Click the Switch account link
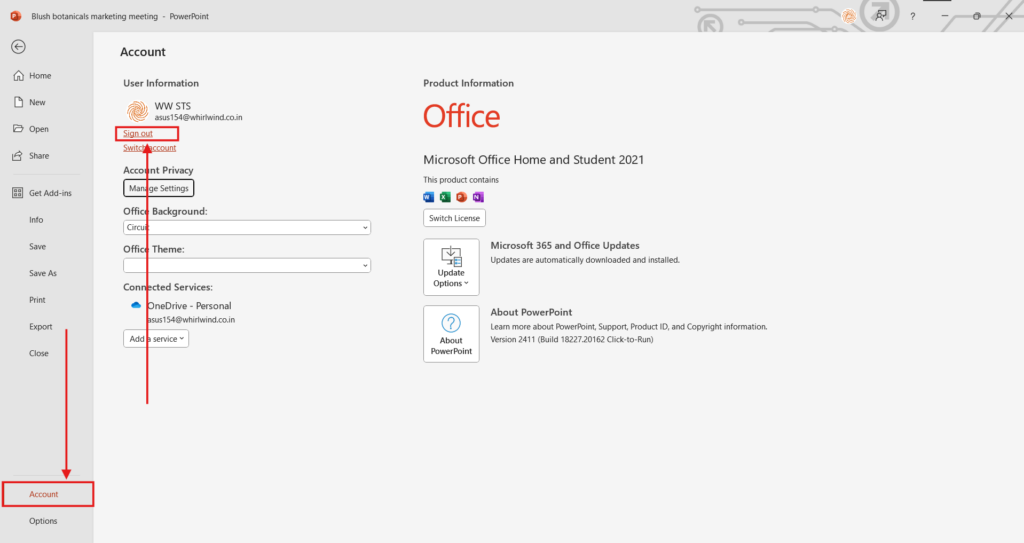1024x543 pixels. click(x=149, y=148)
